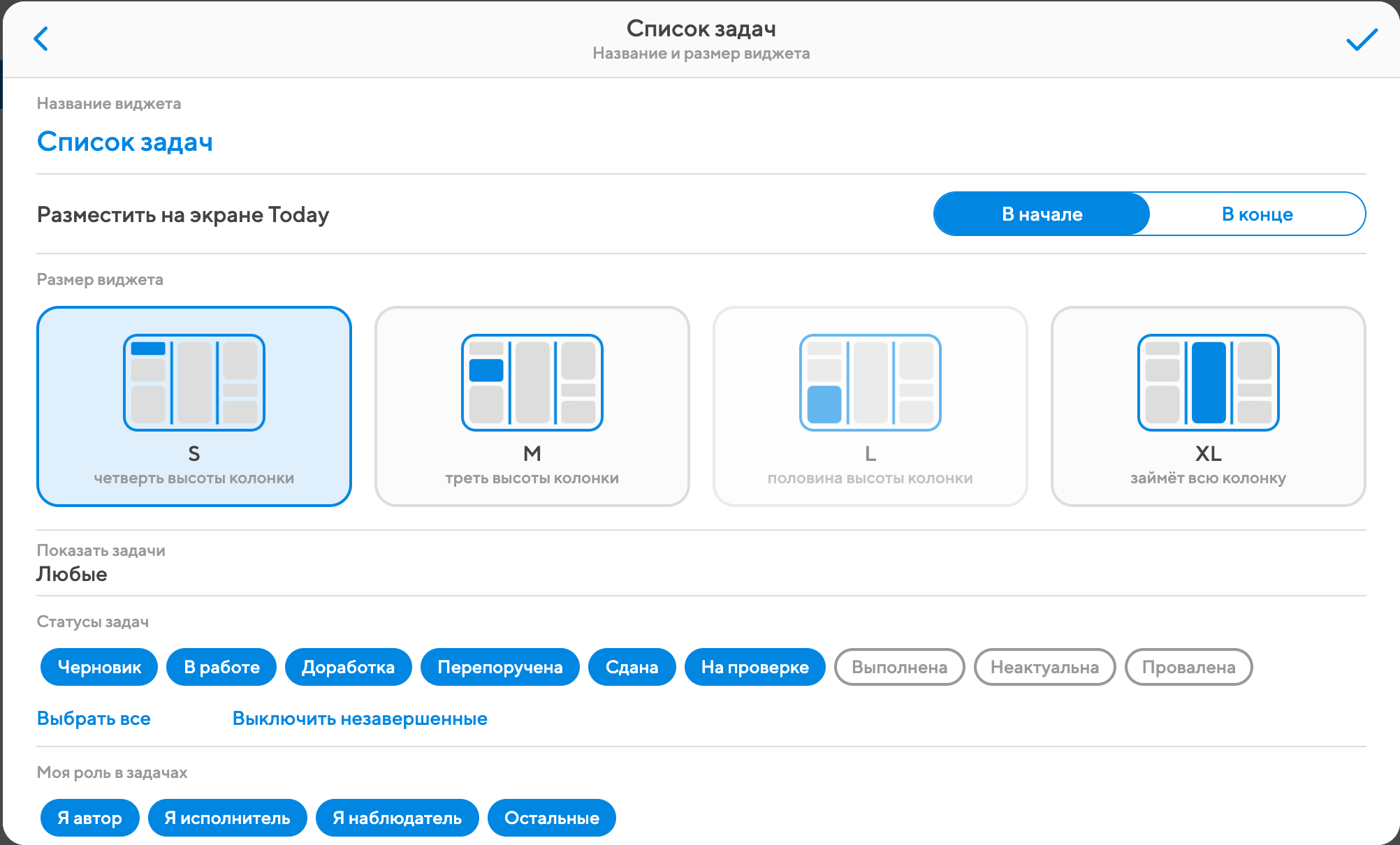The width and height of the screenshot is (1400, 845).
Task: Toggle the "Я автор" role chip
Action: (89, 818)
